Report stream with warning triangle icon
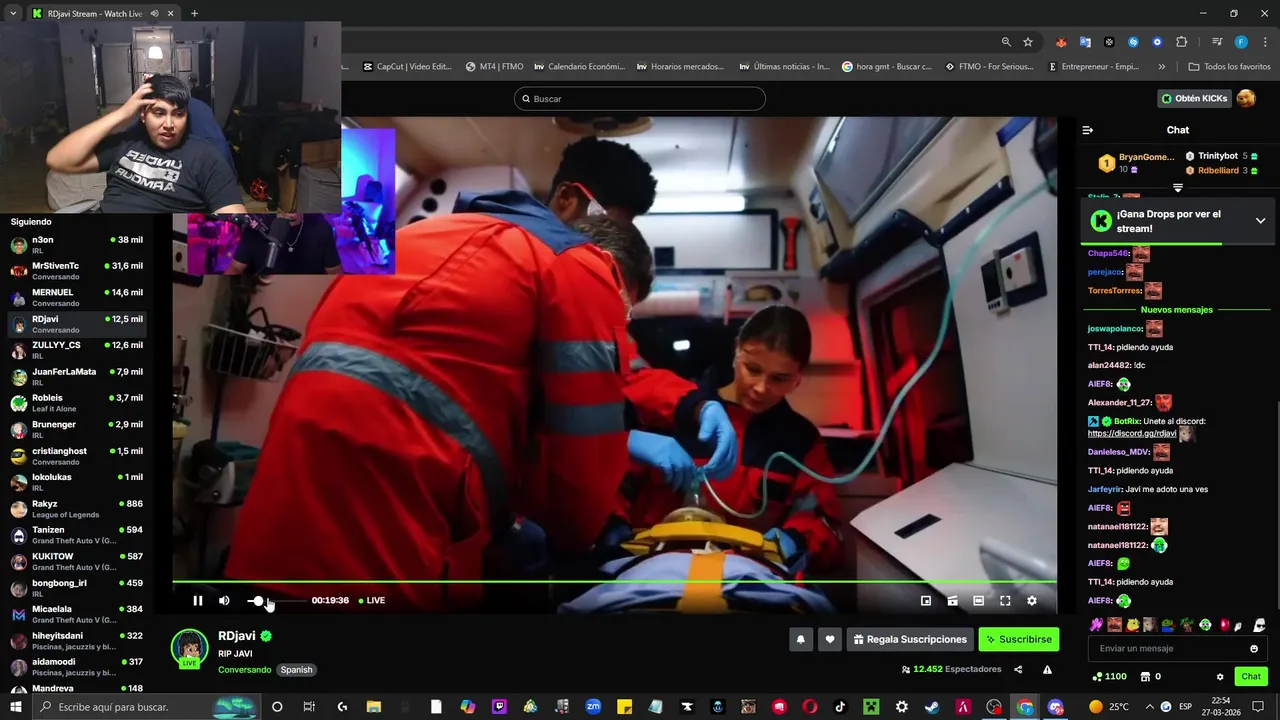The width and height of the screenshot is (1280, 720). pos(1047,669)
